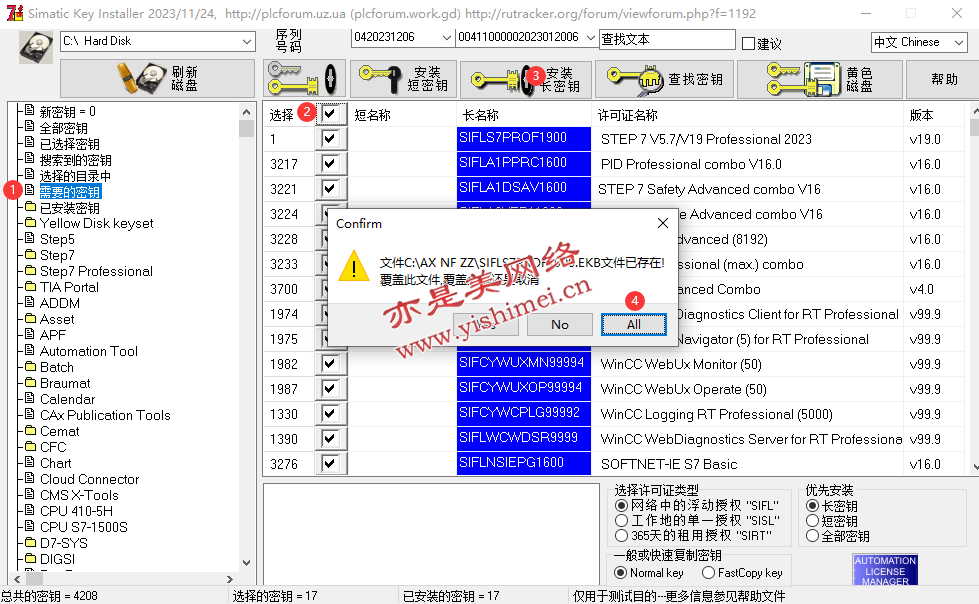Uncheck the checkbox for row 3221
The image size is (979, 604).
click(x=330, y=189)
